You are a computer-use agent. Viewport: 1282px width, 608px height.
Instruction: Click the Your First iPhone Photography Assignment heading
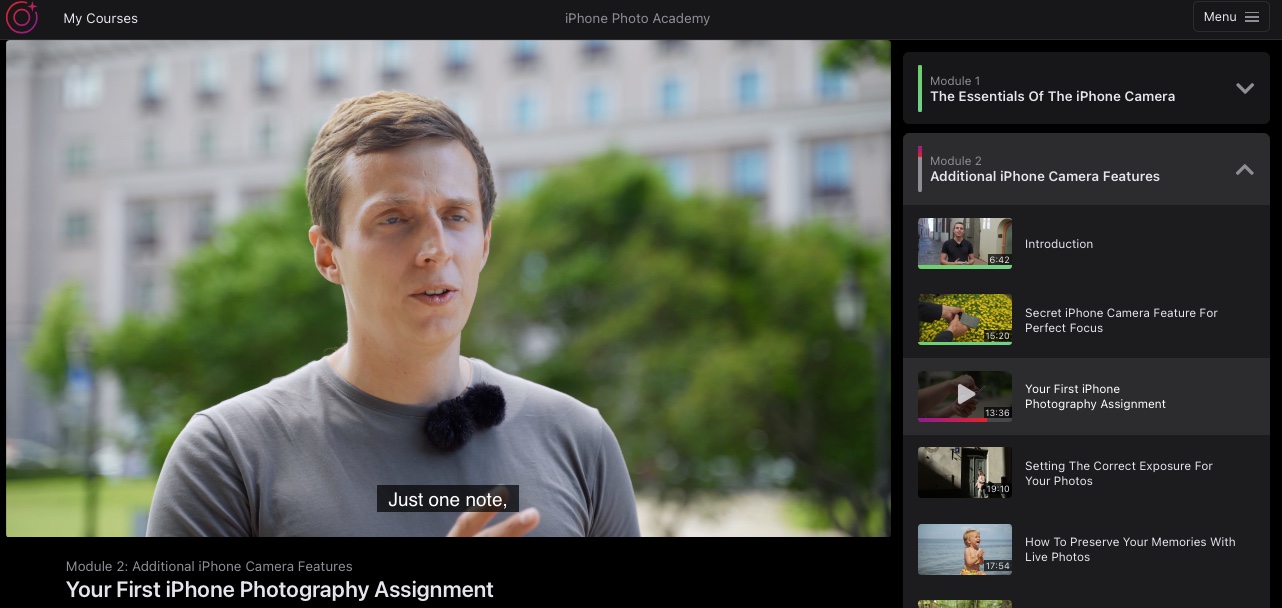(280, 590)
